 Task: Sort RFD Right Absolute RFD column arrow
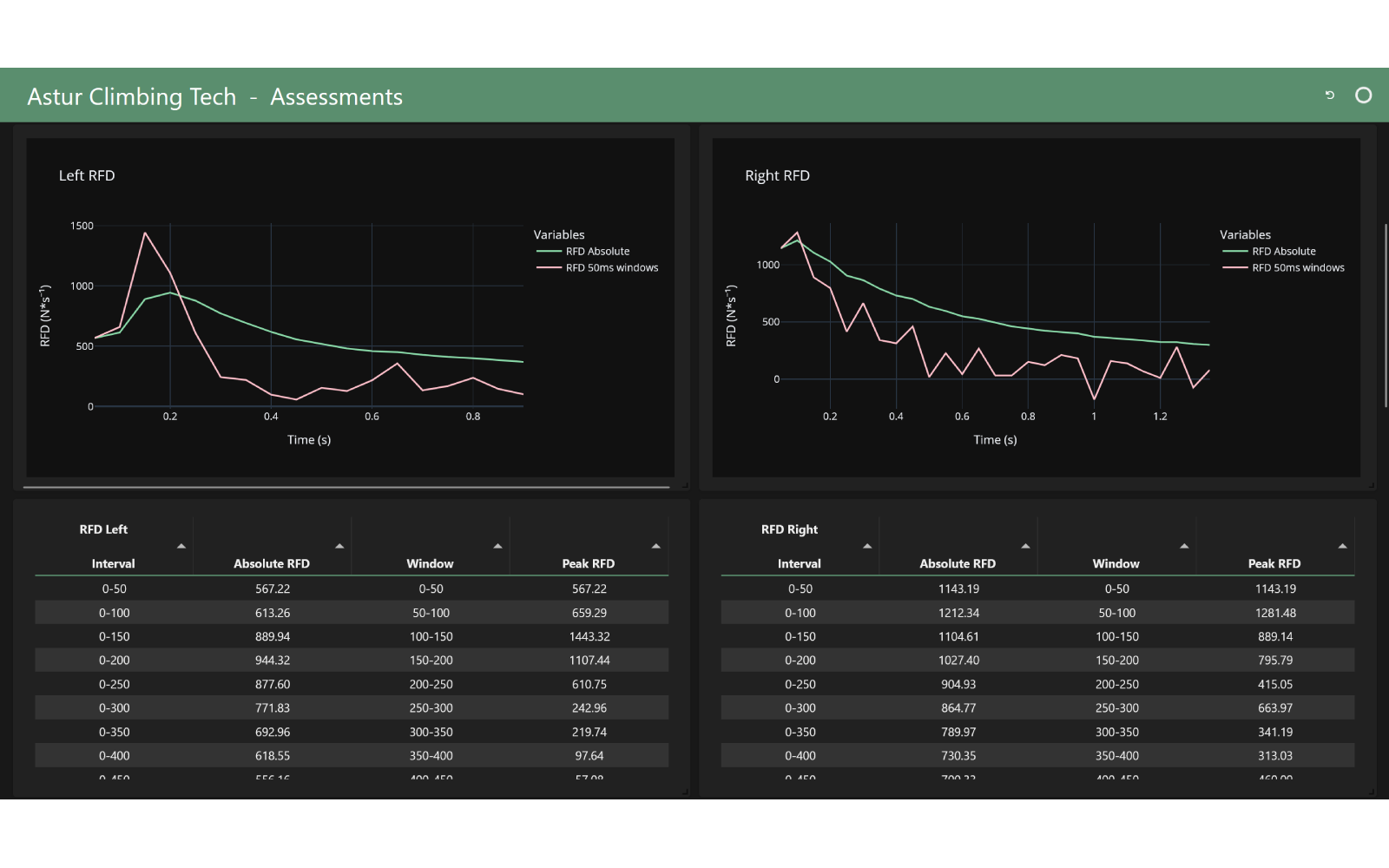tap(1025, 546)
